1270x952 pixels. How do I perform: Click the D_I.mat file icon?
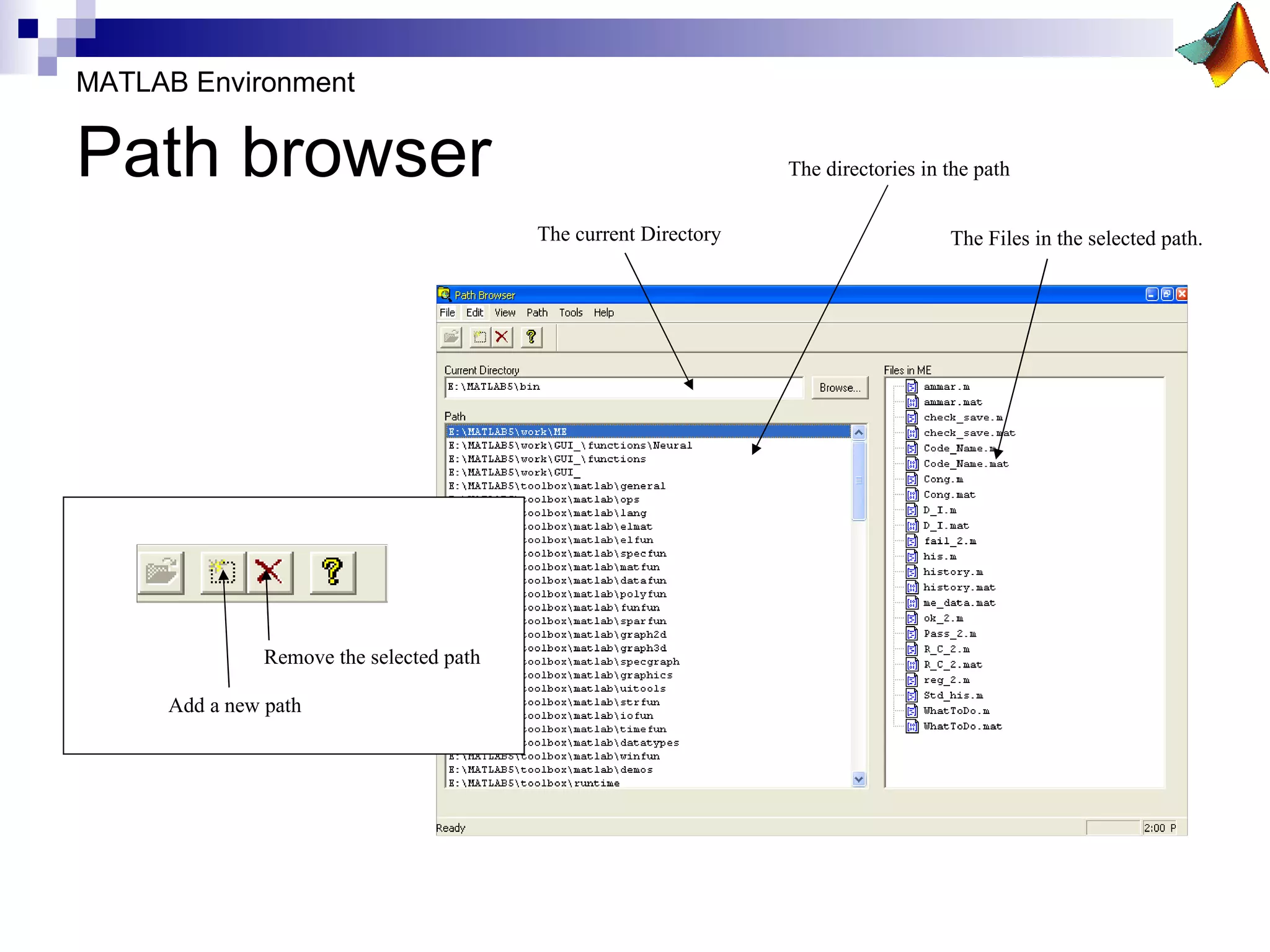pyautogui.click(x=912, y=526)
